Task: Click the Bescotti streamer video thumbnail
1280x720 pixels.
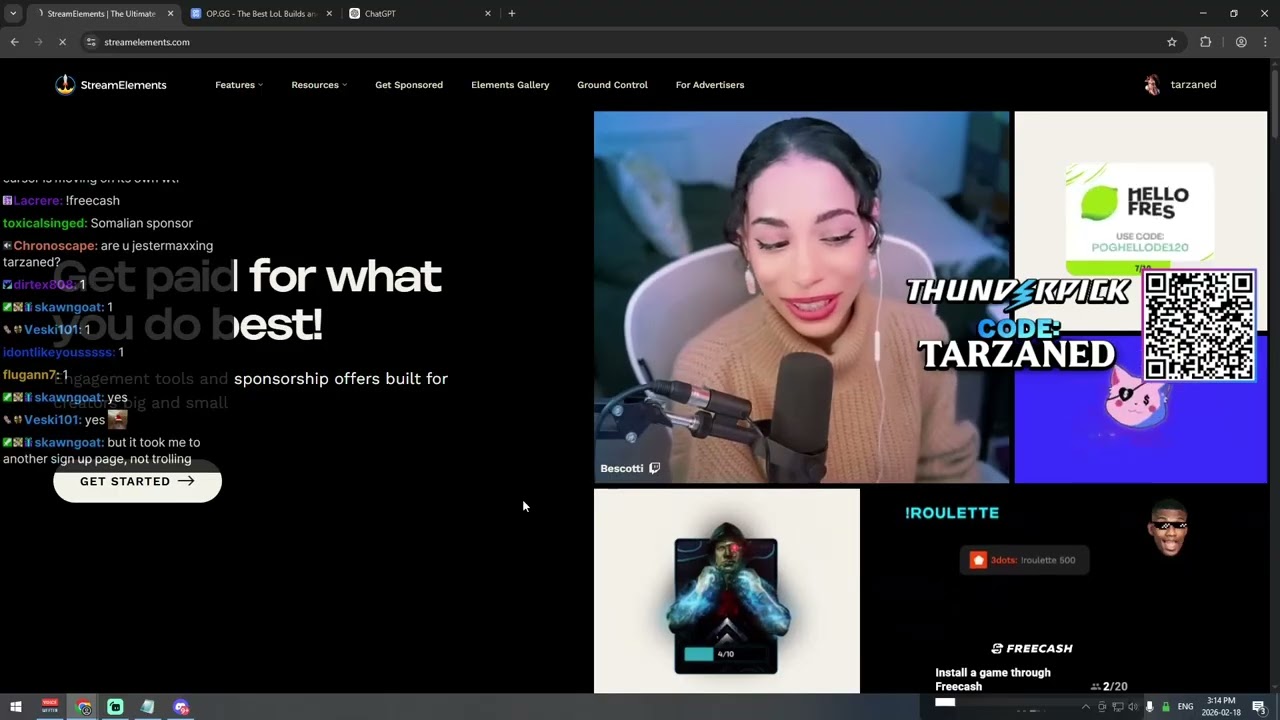Action: click(x=801, y=297)
